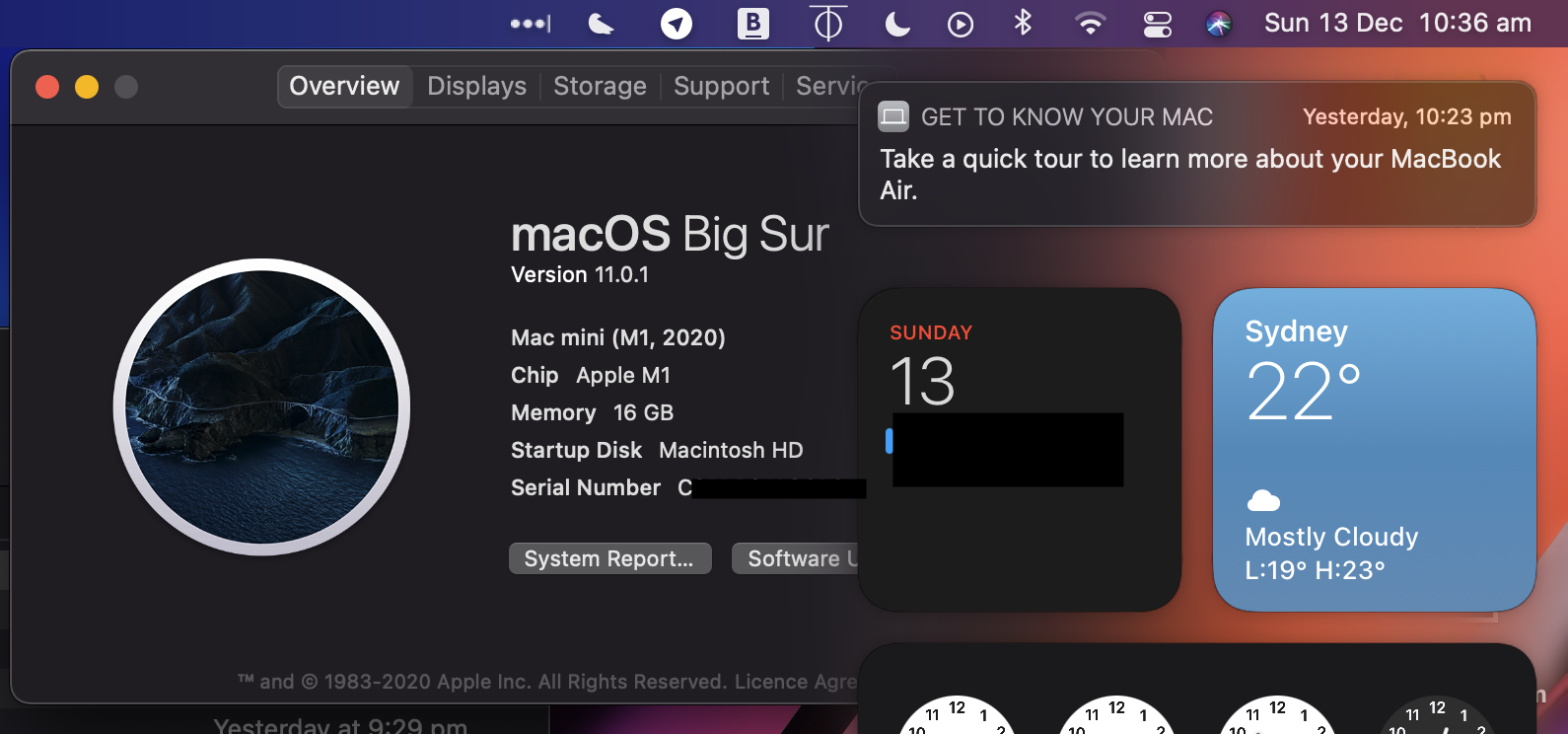Click "GET TO KNOW YOUR MAC" notification title

tap(1067, 117)
